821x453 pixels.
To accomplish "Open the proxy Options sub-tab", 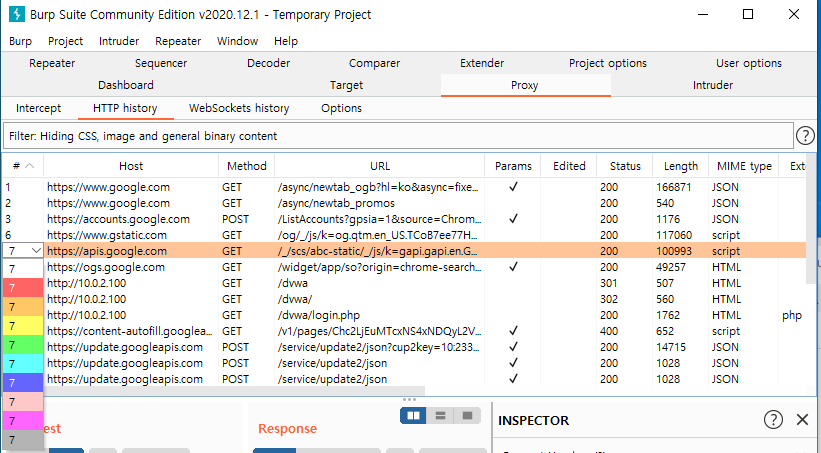I will (x=341, y=108).
